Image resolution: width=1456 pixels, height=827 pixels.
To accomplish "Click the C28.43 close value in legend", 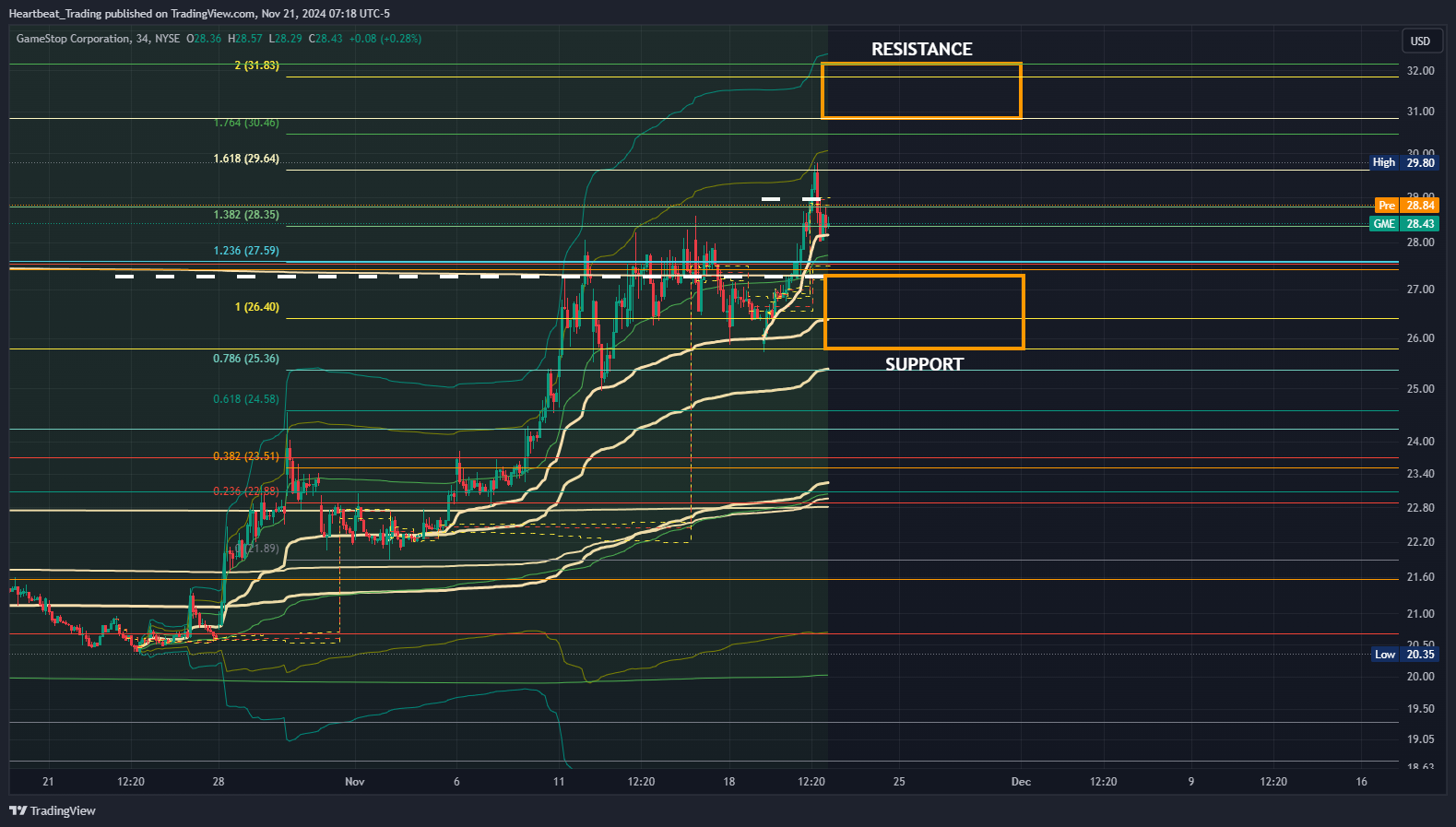I will pyautogui.click(x=326, y=39).
